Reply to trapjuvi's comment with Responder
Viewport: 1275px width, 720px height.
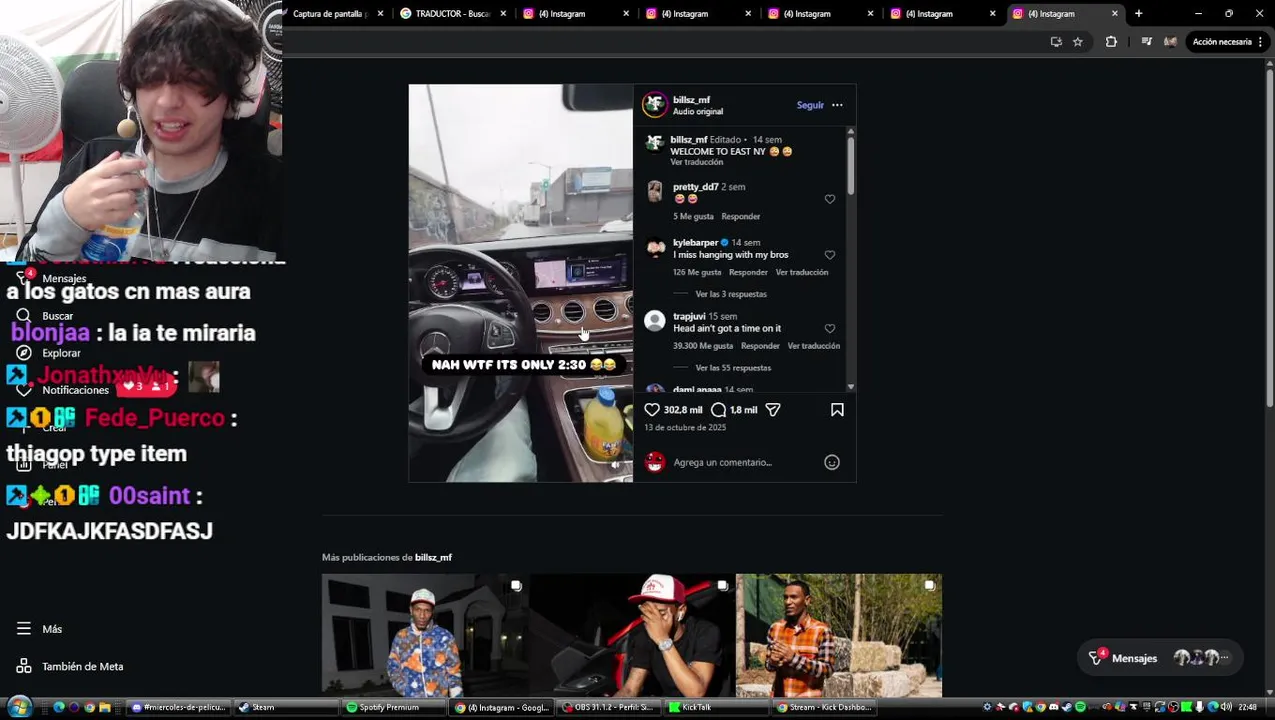point(760,346)
